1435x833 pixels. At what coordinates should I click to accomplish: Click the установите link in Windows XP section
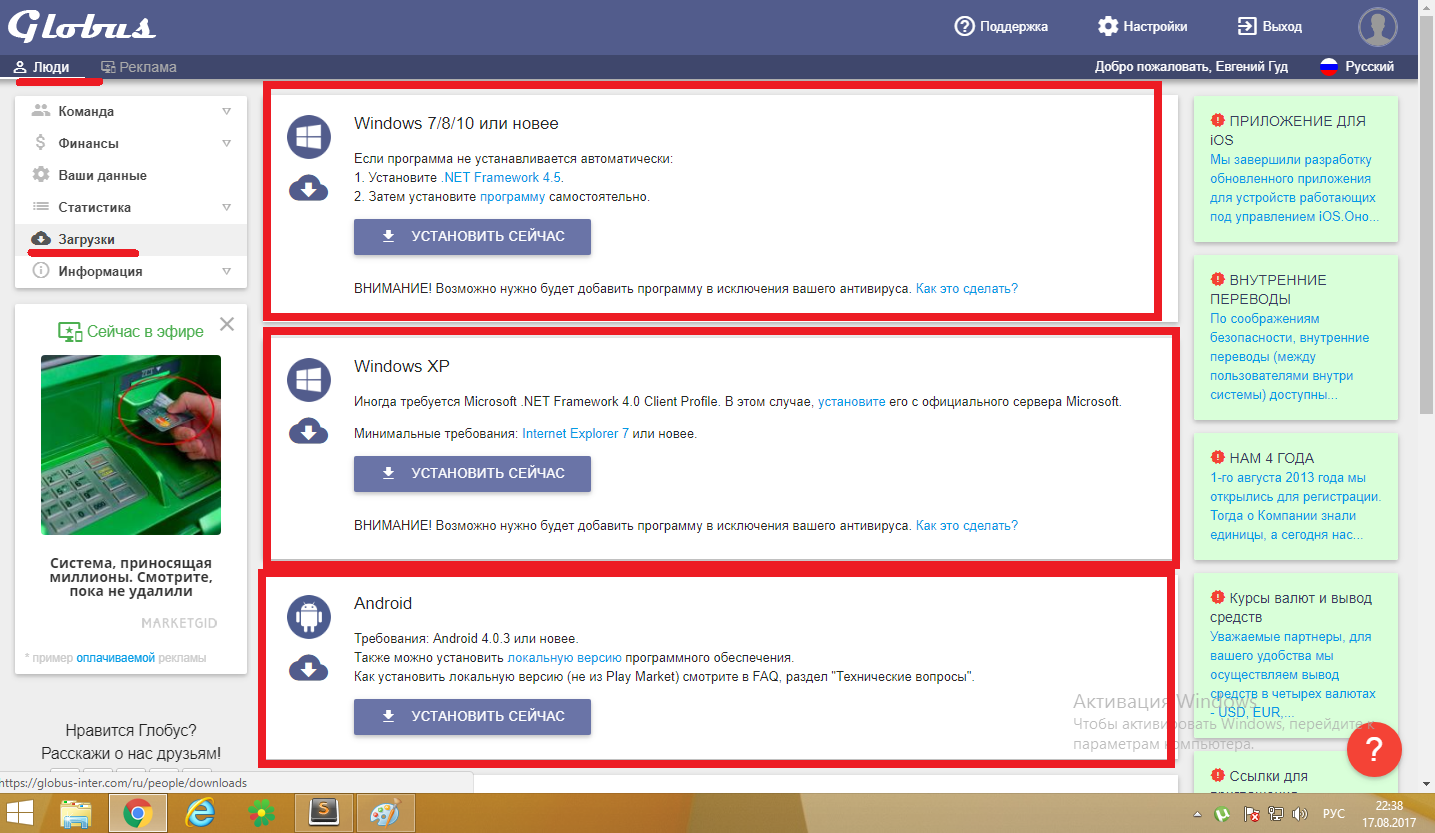(852, 402)
